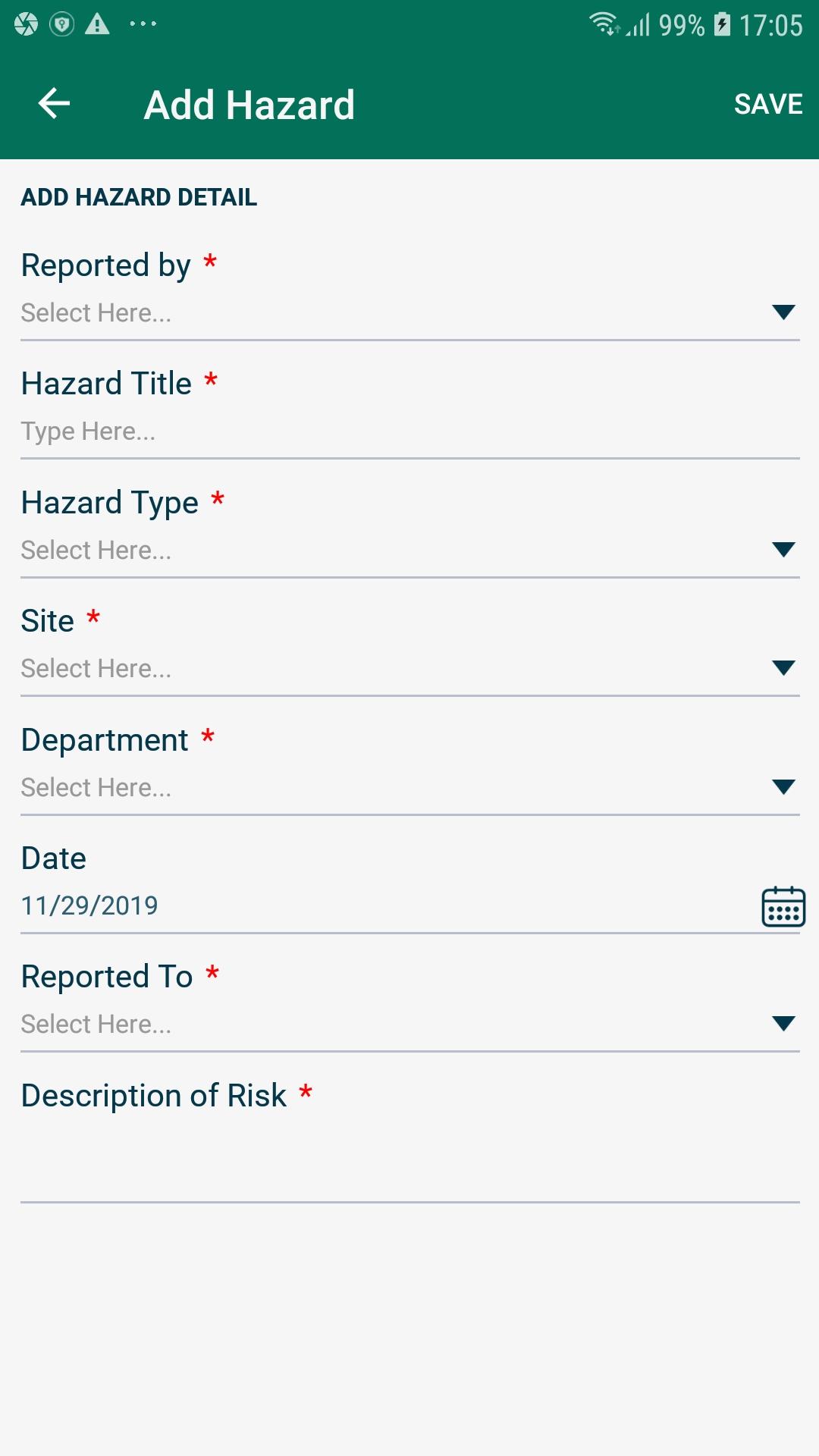The width and height of the screenshot is (819, 1456).
Task: Open the Hazard Type dropdown
Action: pyautogui.click(x=783, y=550)
